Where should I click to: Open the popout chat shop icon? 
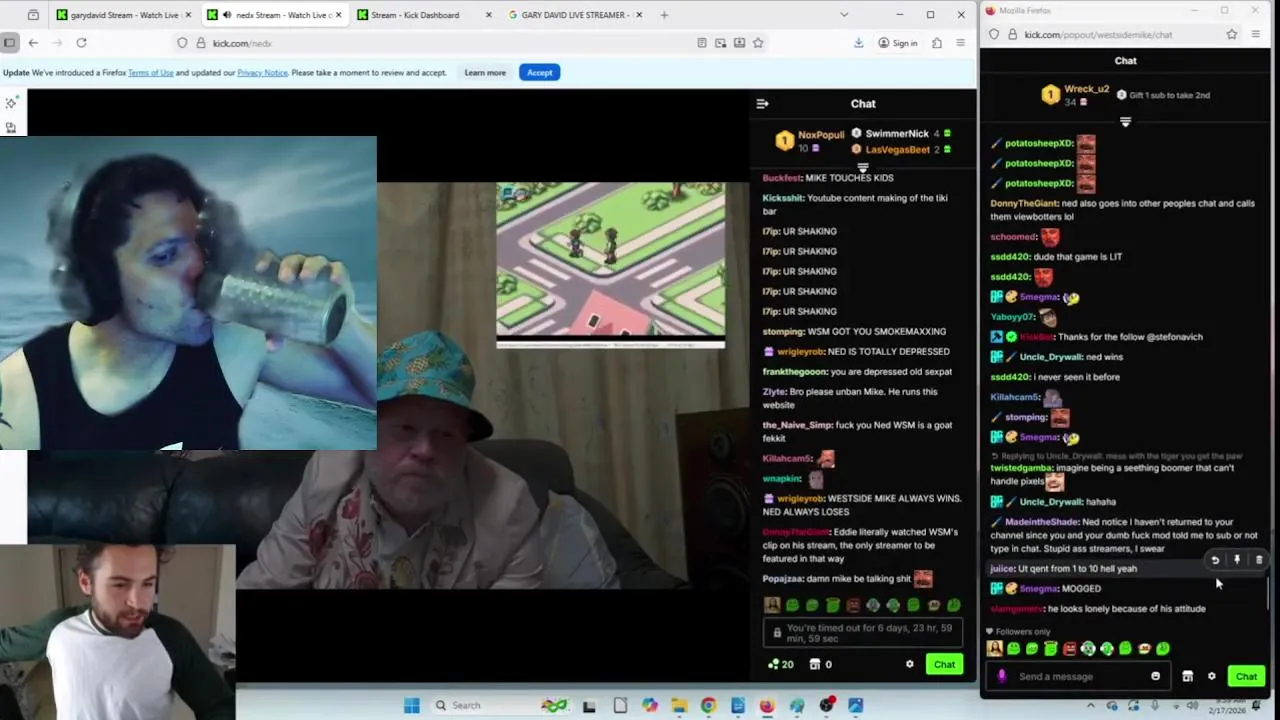point(1187,677)
